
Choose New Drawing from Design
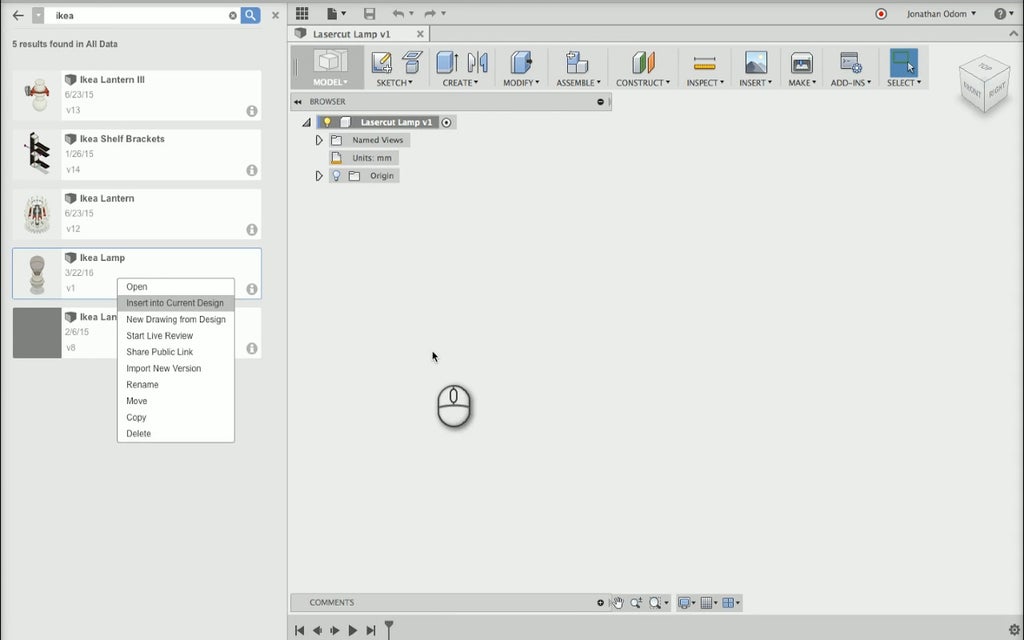tap(176, 319)
